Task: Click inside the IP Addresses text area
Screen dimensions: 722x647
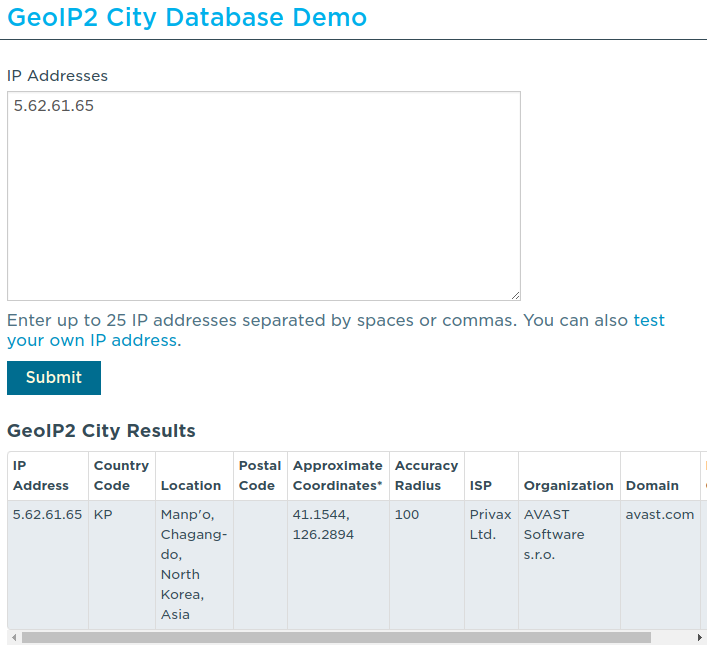Action: point(264,196)
